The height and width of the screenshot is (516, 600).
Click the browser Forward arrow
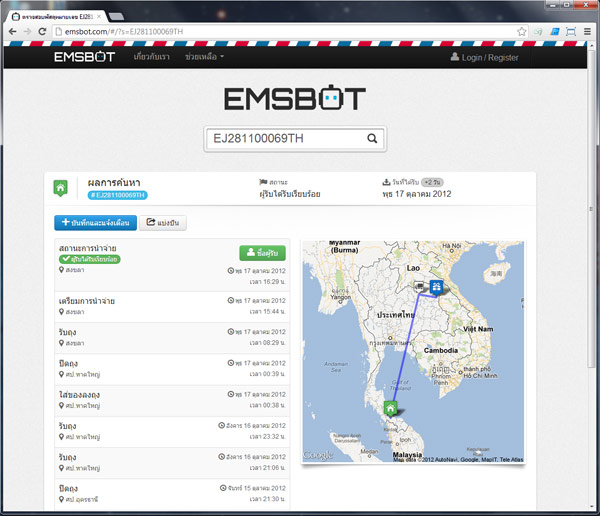point(28,31)
